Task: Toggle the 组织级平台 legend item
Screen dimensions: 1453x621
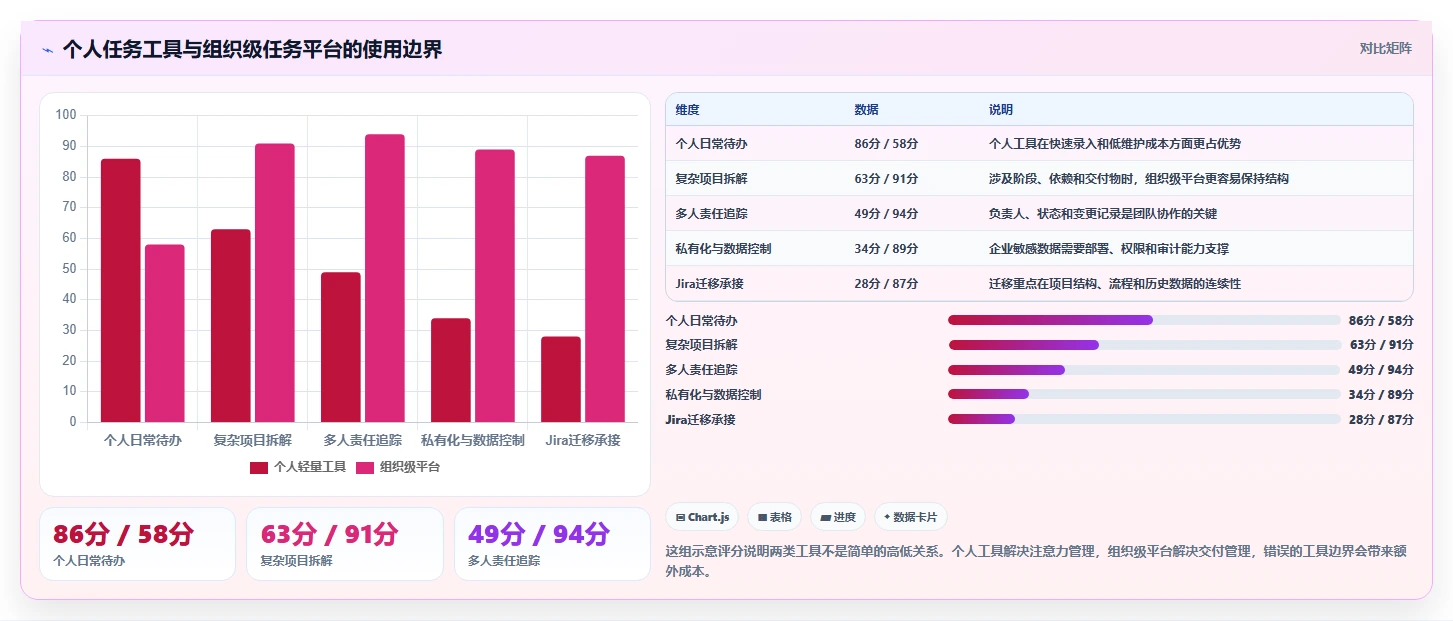Action: tap(398, 467)
